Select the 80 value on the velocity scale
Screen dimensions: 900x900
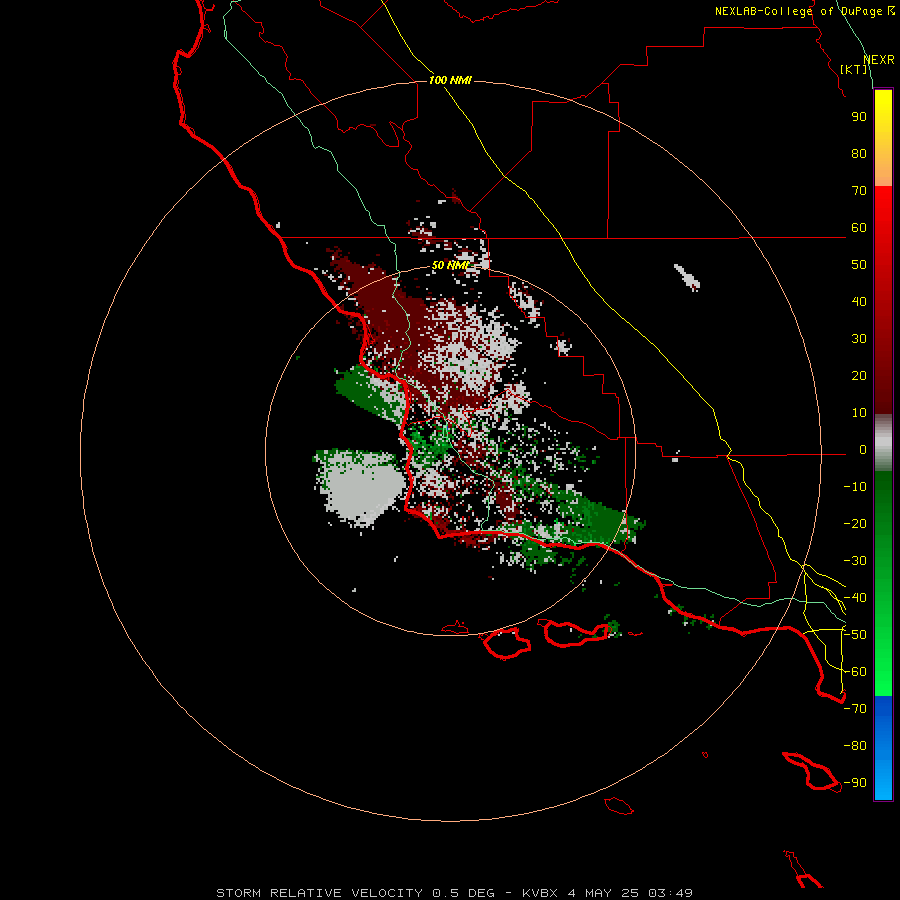[859, 154]
